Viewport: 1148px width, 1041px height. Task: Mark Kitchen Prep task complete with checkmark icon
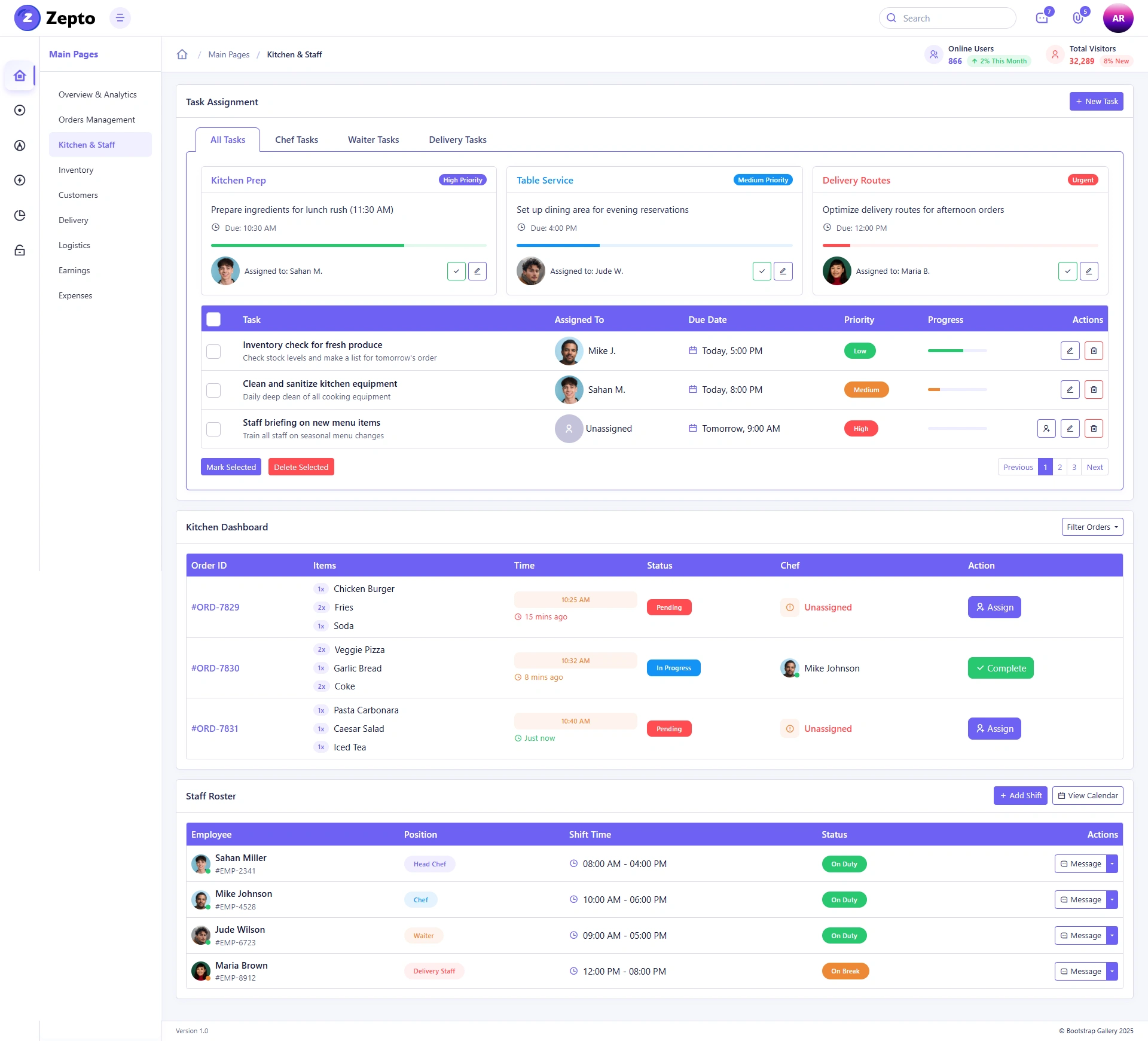click(x=456, y=271)
